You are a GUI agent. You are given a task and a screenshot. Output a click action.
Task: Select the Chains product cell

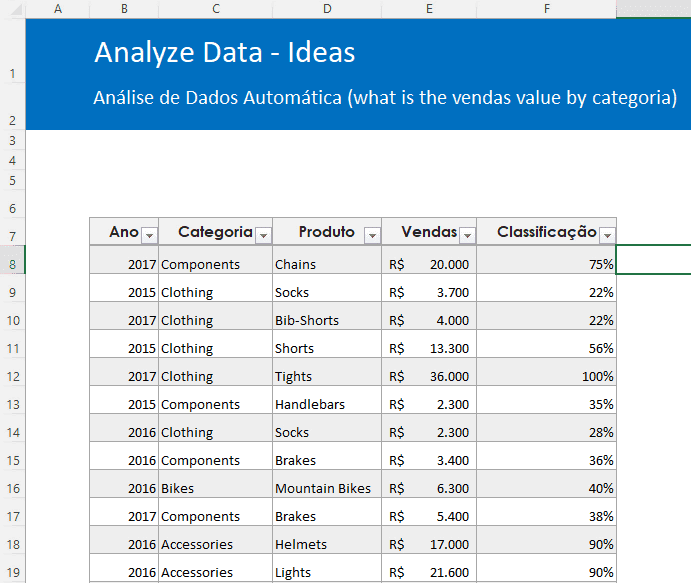(x=326, y=264)
